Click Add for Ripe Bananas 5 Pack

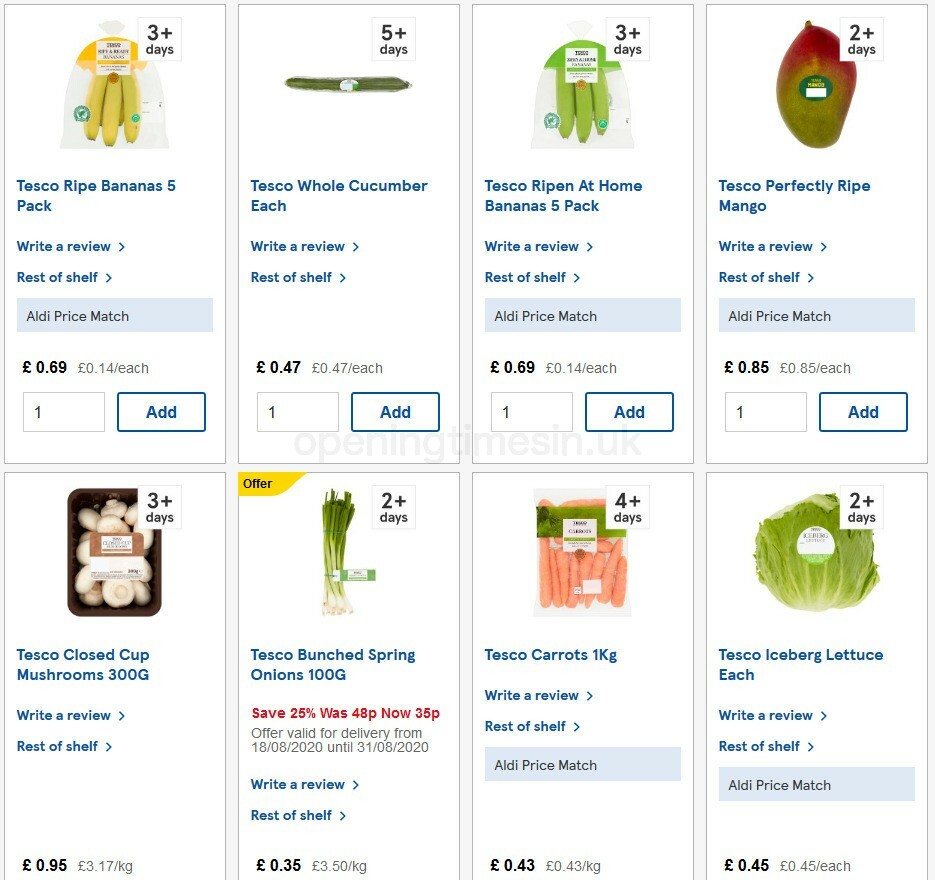[x=161, y=412]
